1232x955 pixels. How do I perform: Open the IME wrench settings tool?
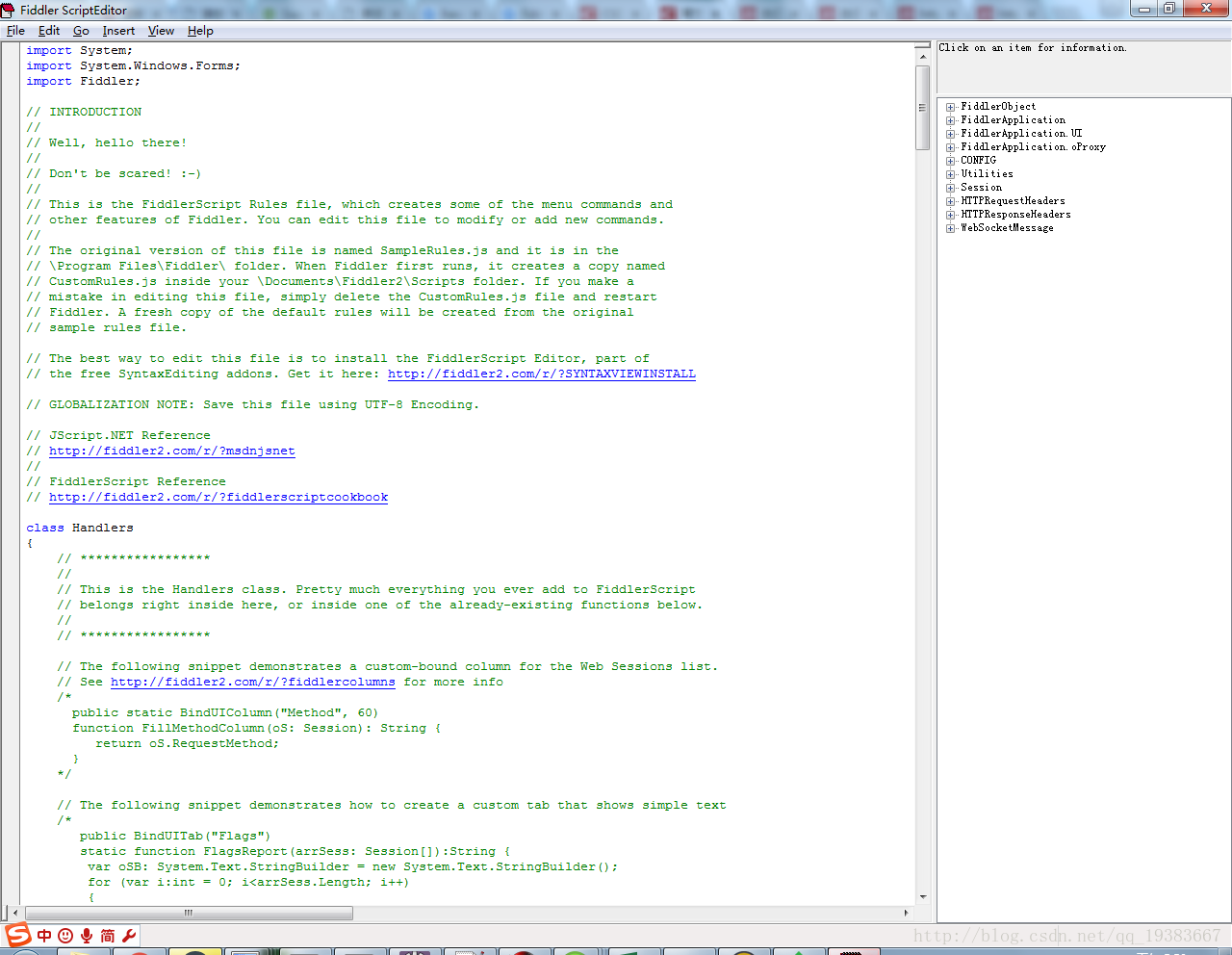129,936
